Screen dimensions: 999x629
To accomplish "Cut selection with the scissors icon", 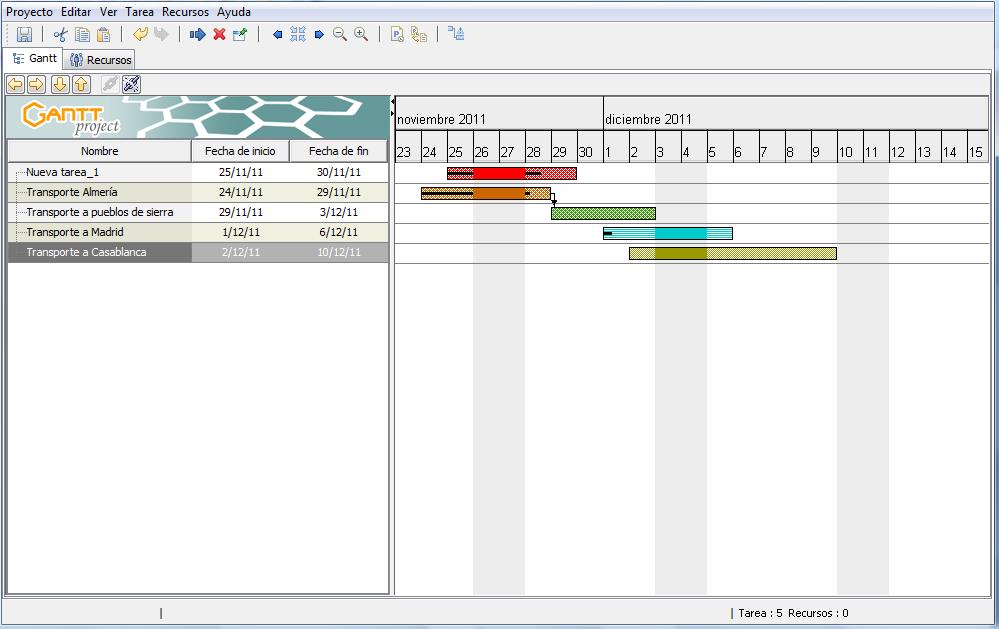I will pos(61,34).
